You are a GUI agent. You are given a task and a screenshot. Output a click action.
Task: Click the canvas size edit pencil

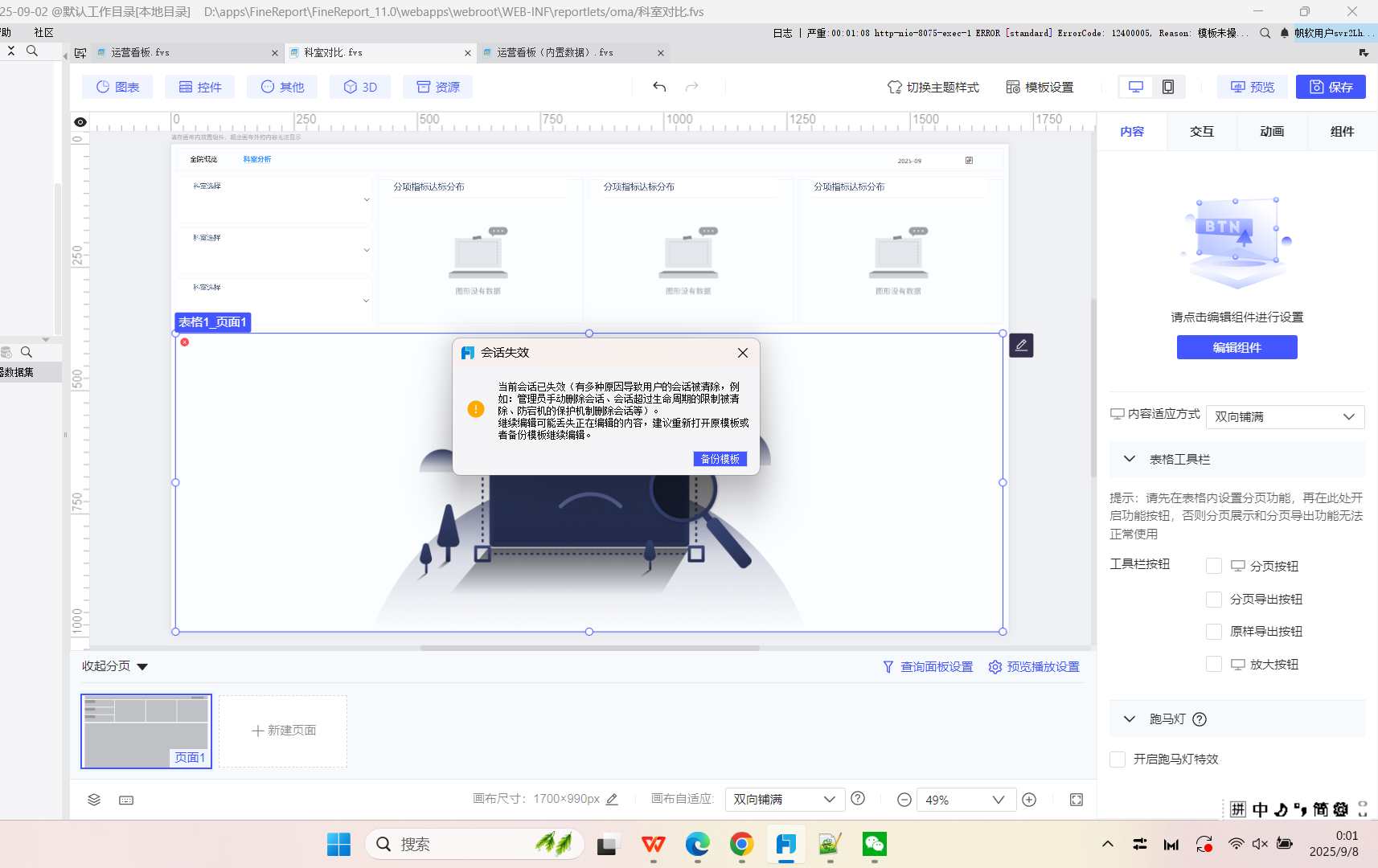tap(612, 800)
